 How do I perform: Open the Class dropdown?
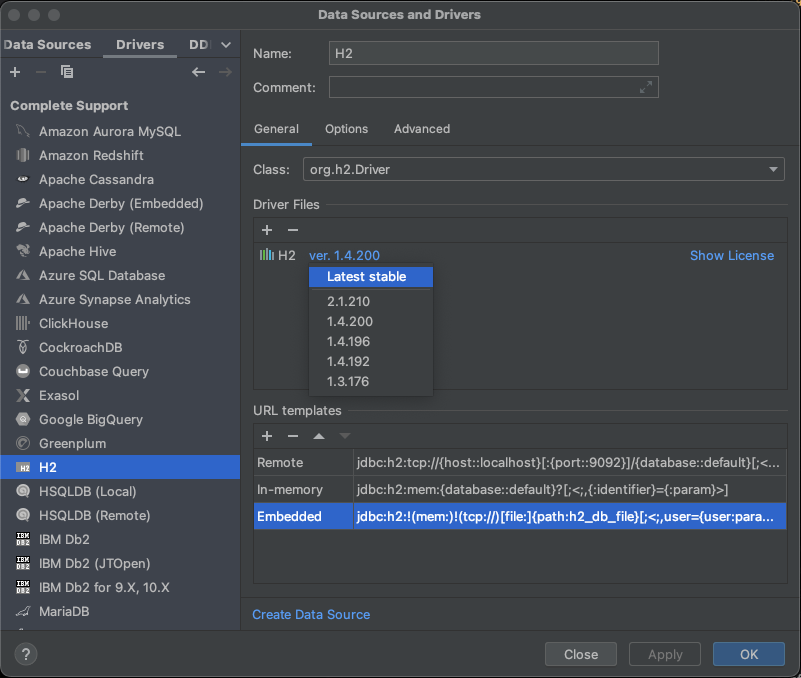(x=774, y=170)
